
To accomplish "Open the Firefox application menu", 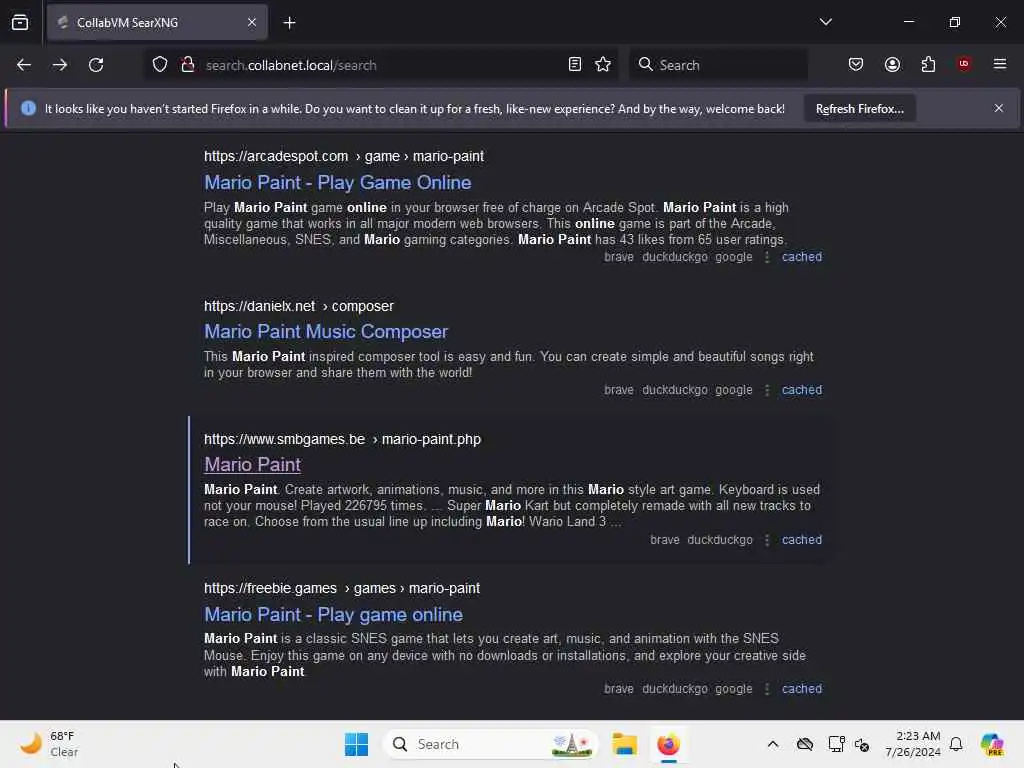I will point(1000,64).
